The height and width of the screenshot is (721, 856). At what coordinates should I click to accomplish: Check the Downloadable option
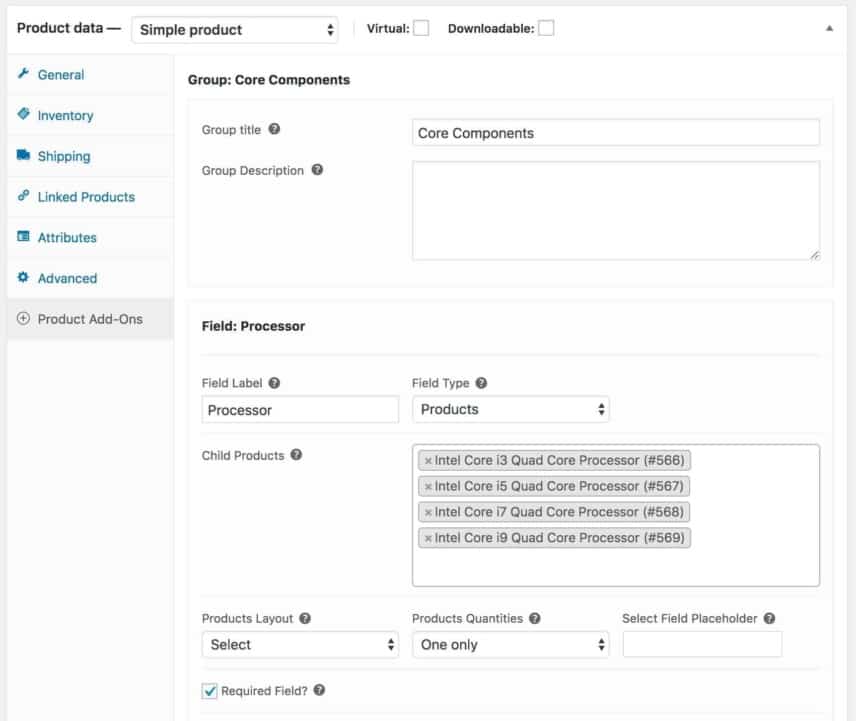click(546, 29)
